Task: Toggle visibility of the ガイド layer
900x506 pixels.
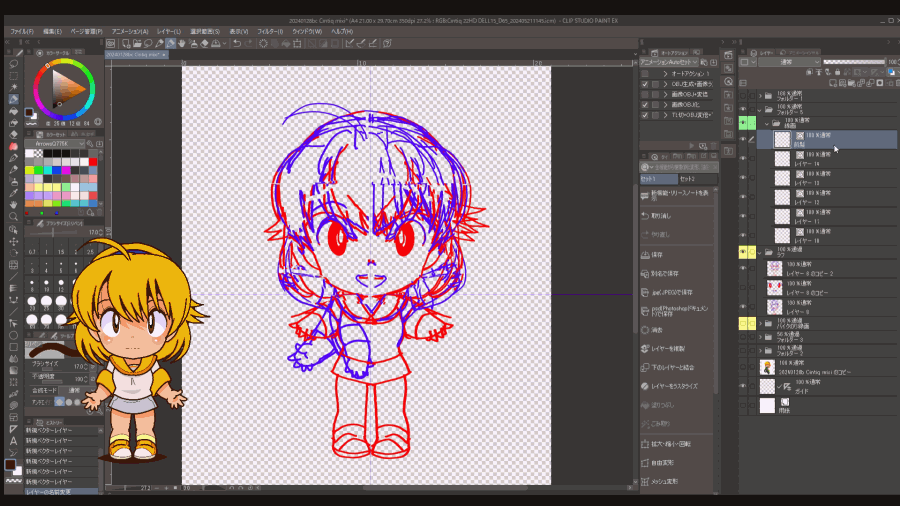Action: tap(743, 386)
